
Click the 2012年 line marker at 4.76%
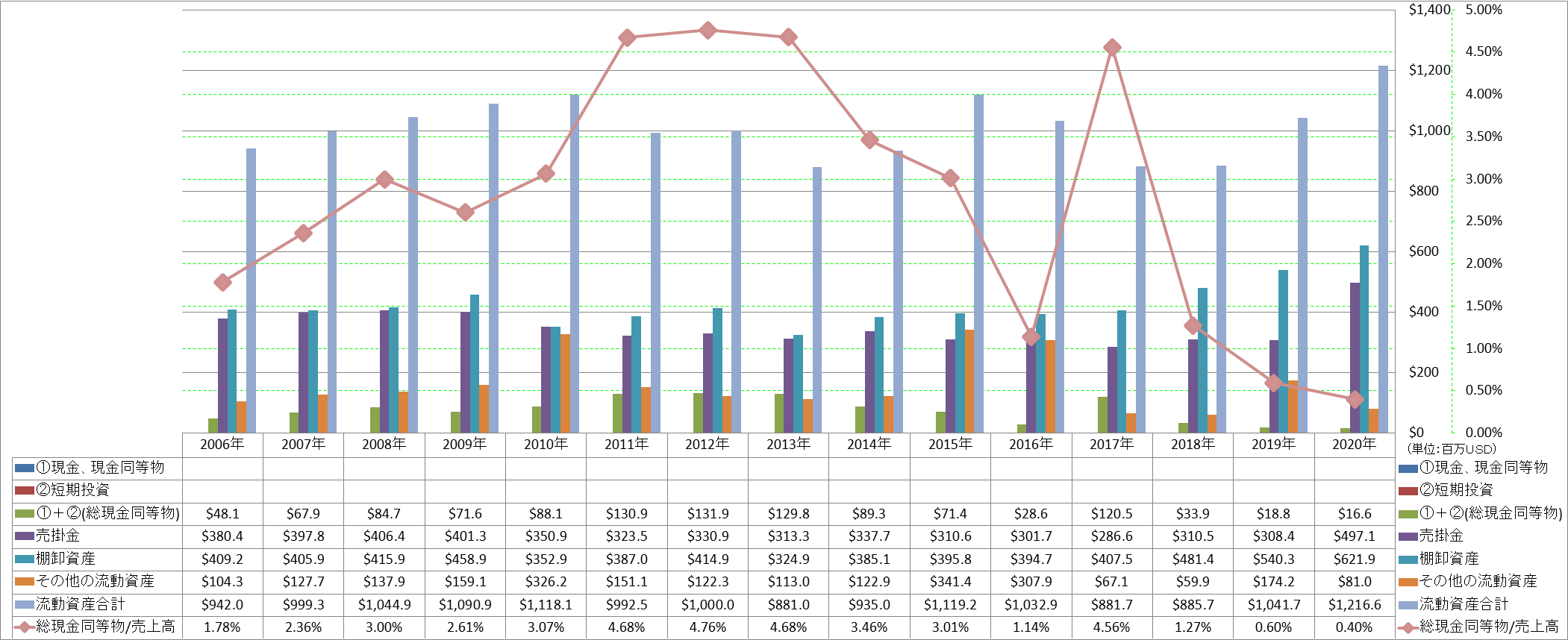[708, 31]
